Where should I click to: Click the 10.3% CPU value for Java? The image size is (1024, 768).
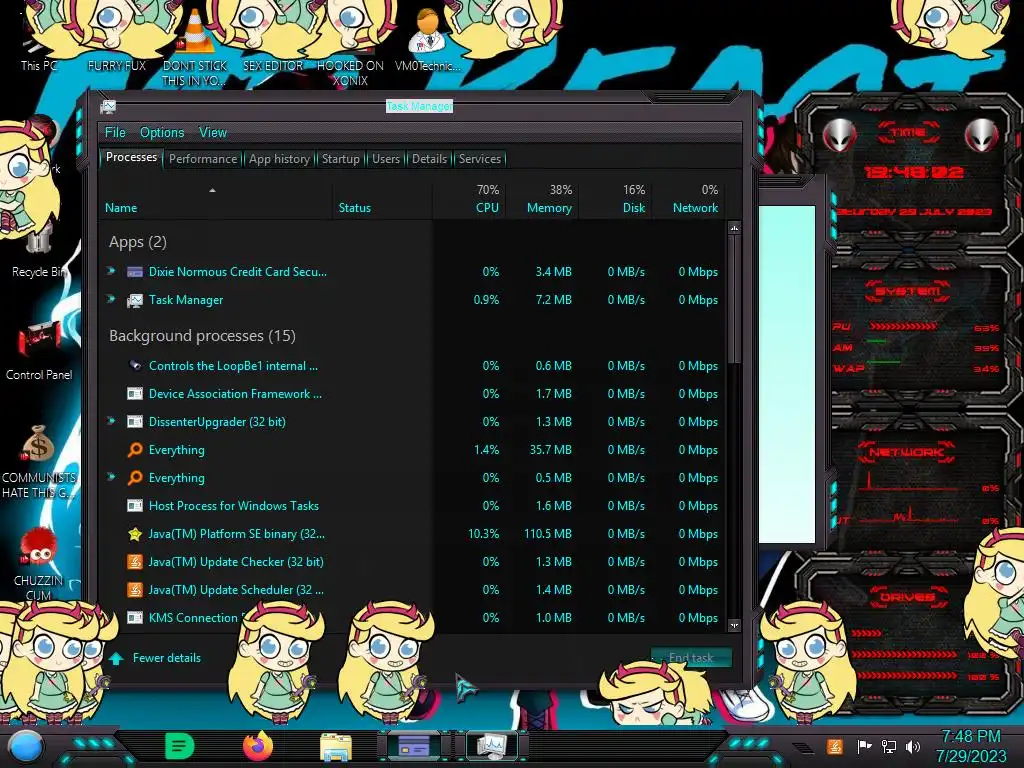click(483, 534)
